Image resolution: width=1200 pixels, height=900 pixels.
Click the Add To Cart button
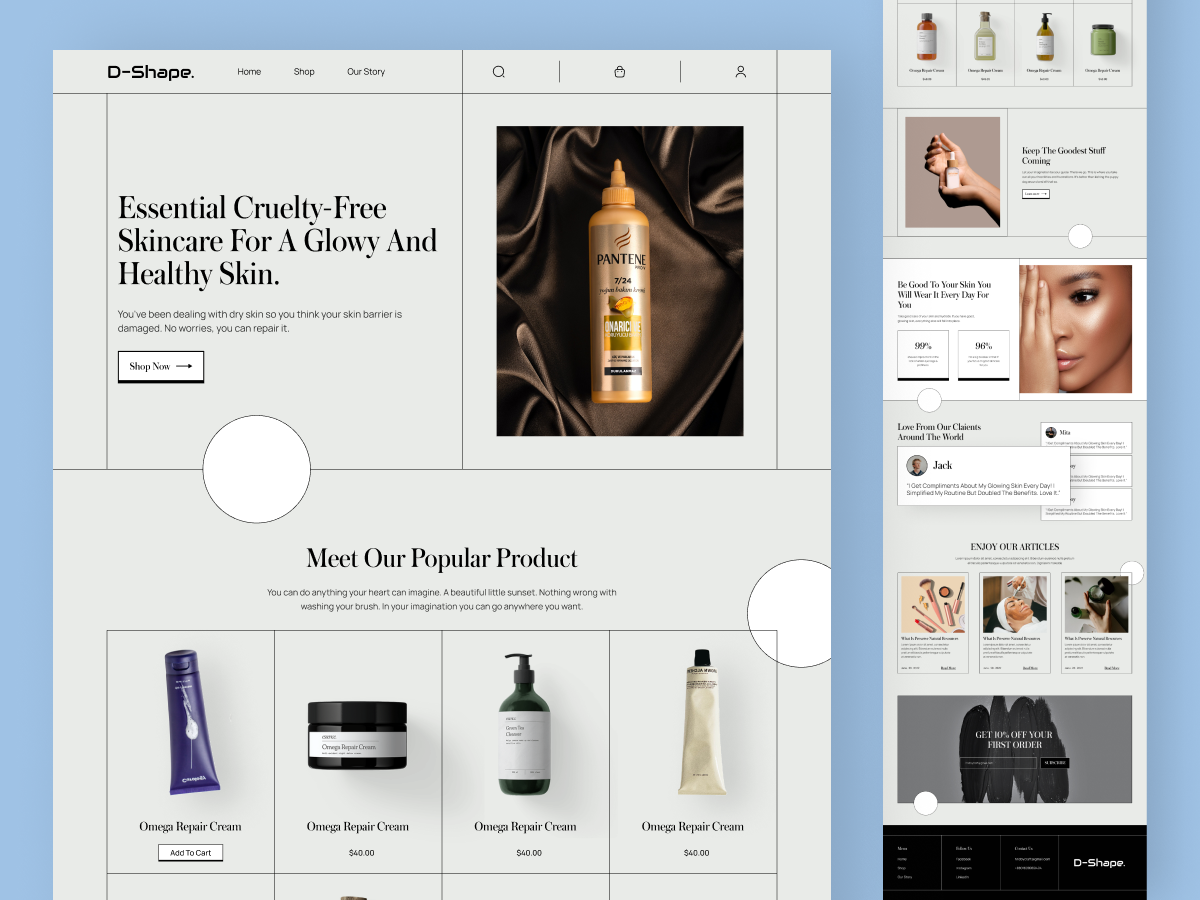pos(190,853)
